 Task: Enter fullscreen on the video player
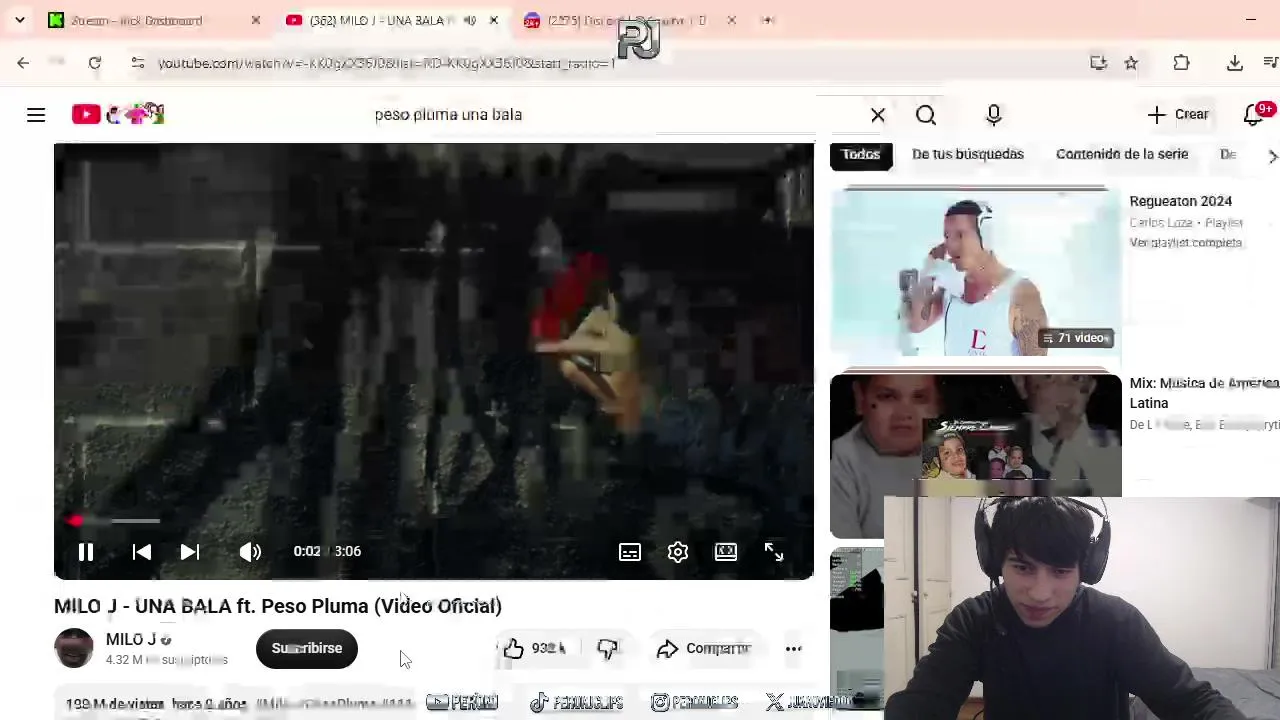(x=774, y=552)
